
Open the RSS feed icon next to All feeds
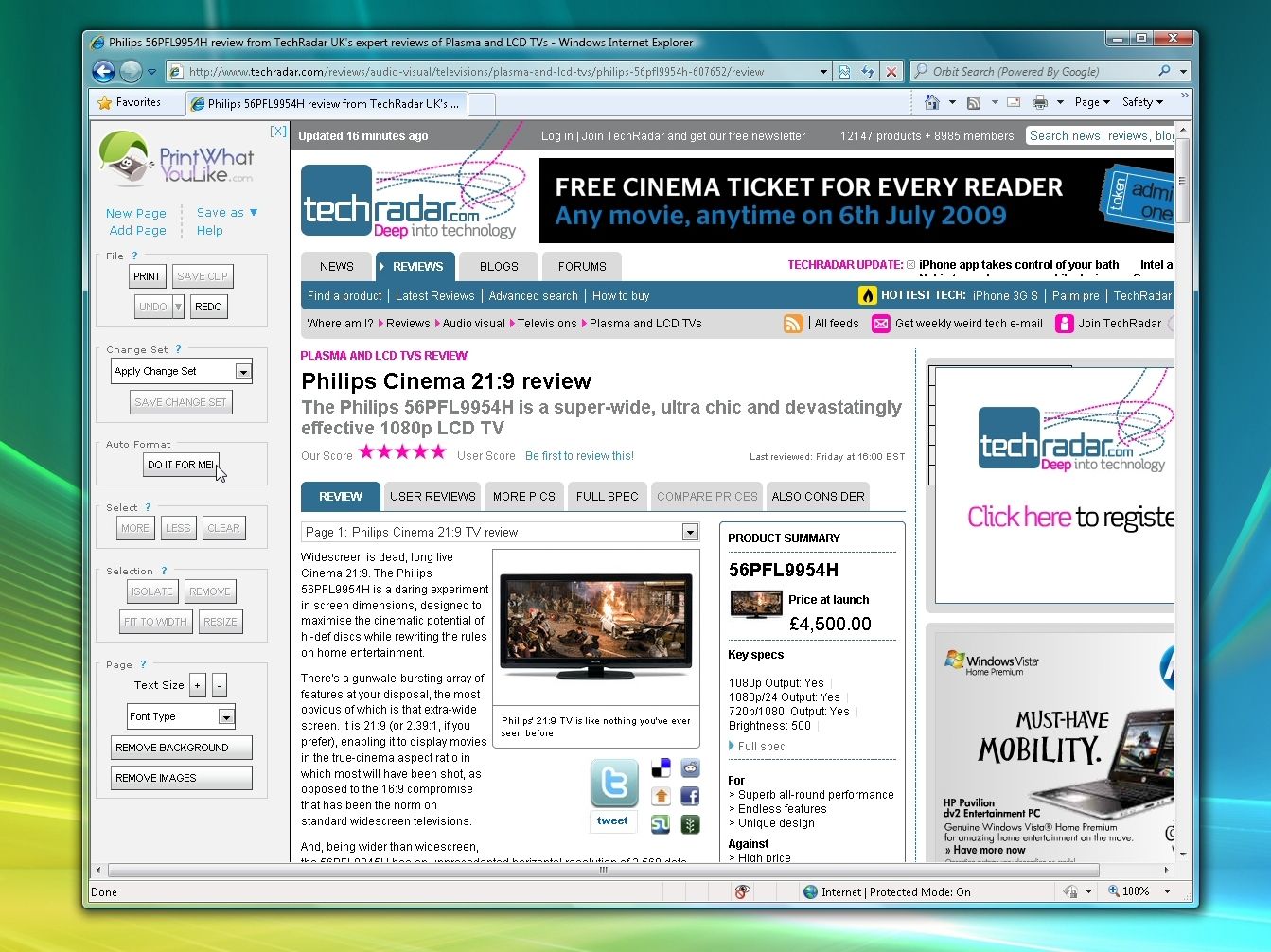coord(793,323)
